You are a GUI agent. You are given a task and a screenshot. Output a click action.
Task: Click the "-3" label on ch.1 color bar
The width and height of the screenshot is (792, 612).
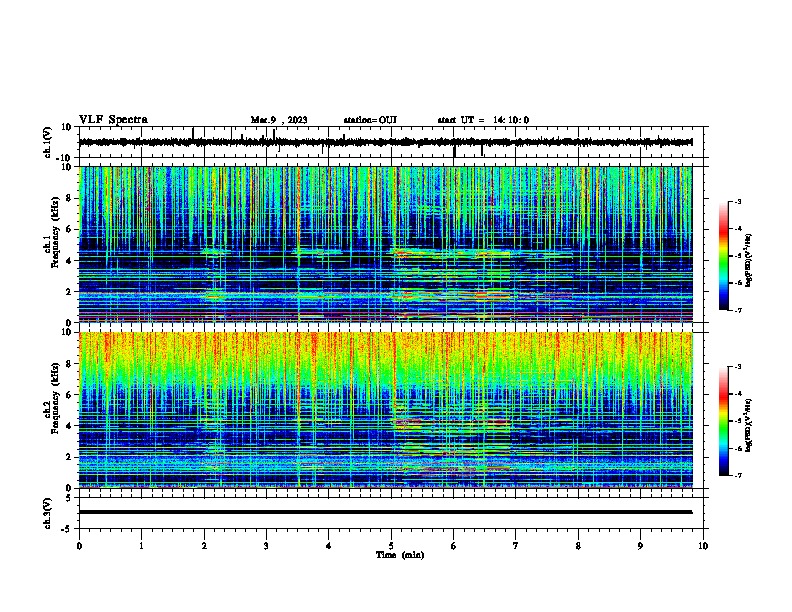pos(738,201)
